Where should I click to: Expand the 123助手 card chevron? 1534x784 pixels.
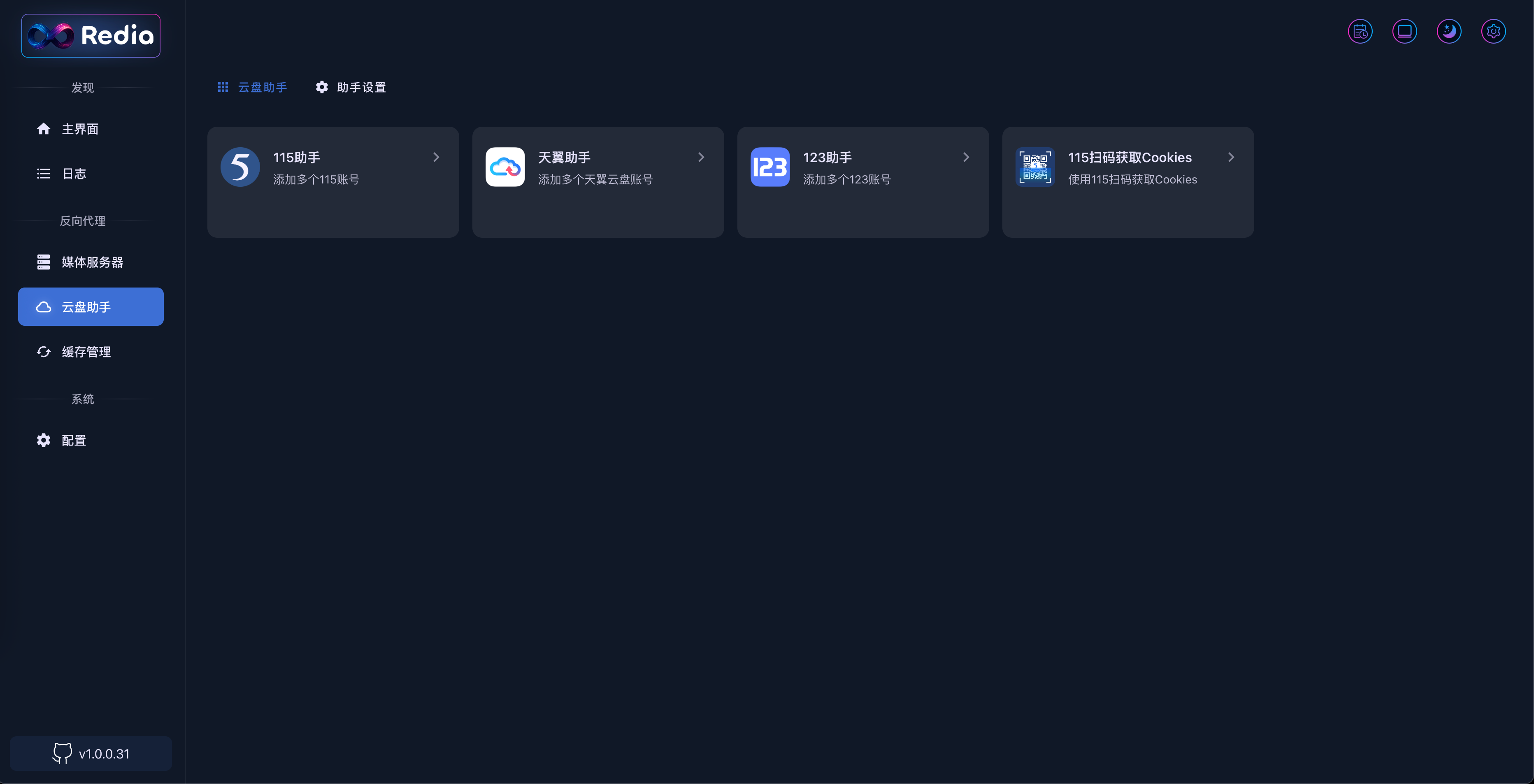tap(966, 157)
